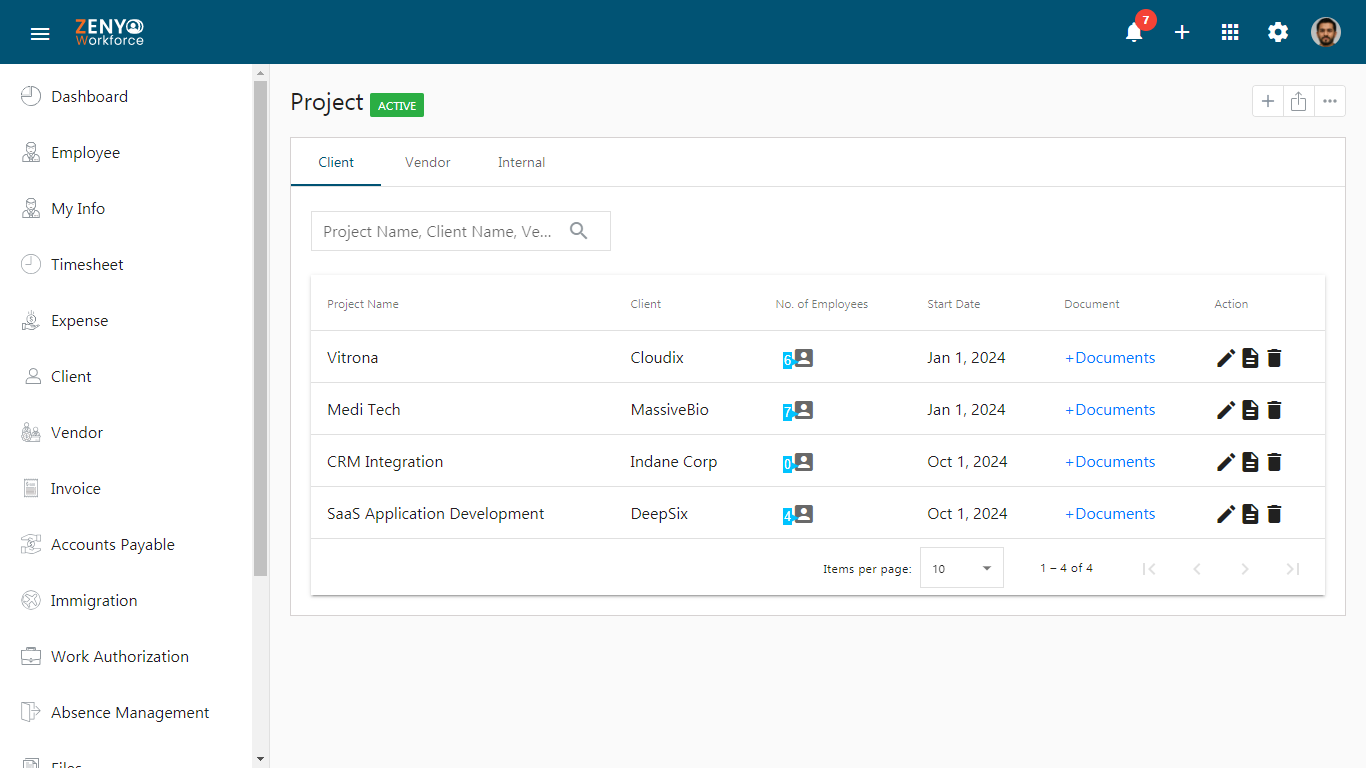Open the user profile avatar
Screen dimensions: 1366x768
[x=1326, y=32]
